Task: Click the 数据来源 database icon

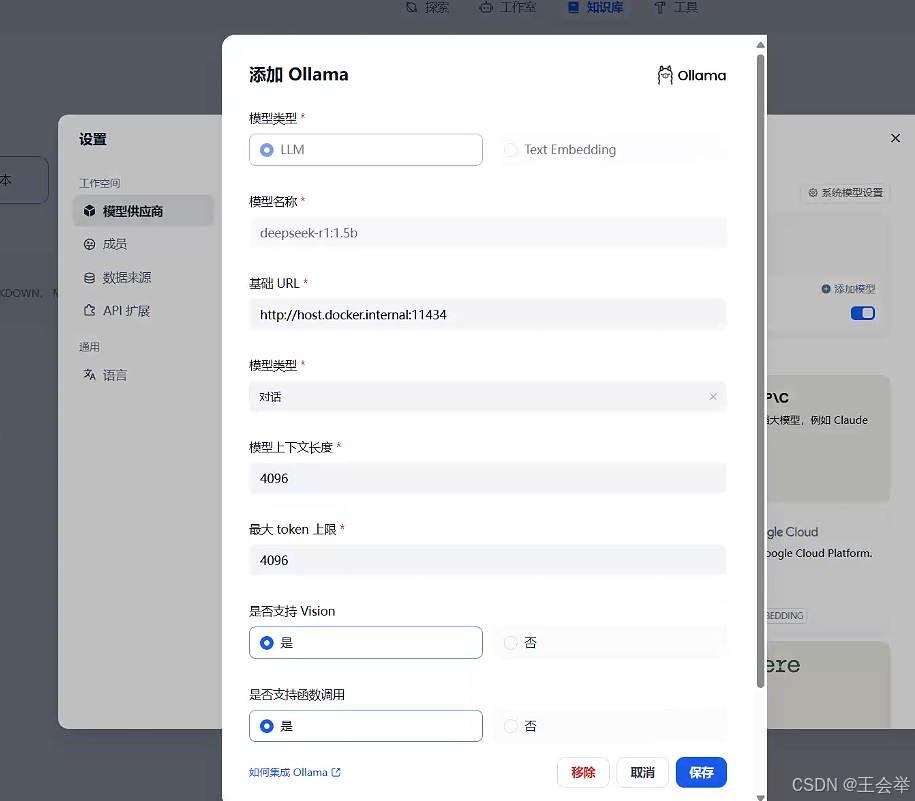Action: (x=89, y=278)
